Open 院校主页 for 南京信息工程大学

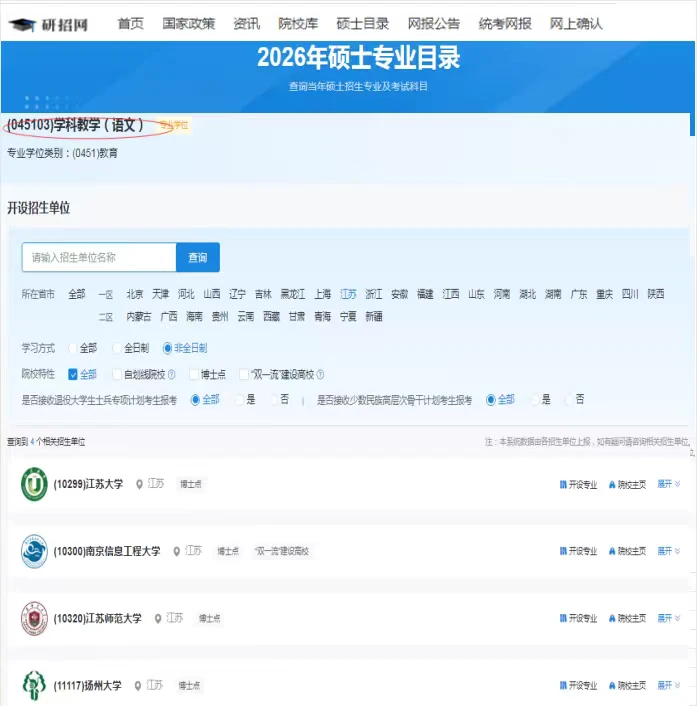click(x=627, y=551)
